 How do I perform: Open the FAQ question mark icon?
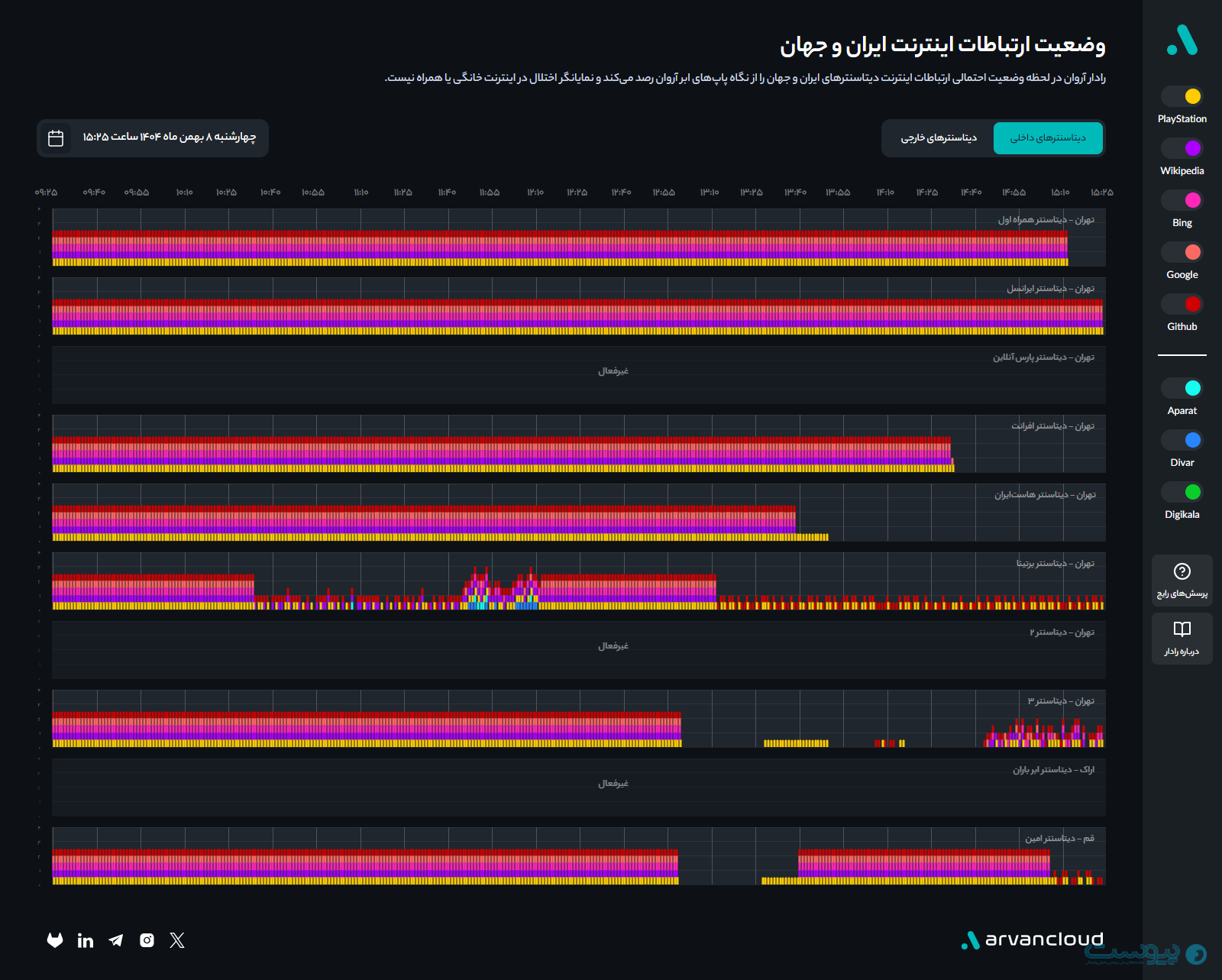(x=1182, y=572)
